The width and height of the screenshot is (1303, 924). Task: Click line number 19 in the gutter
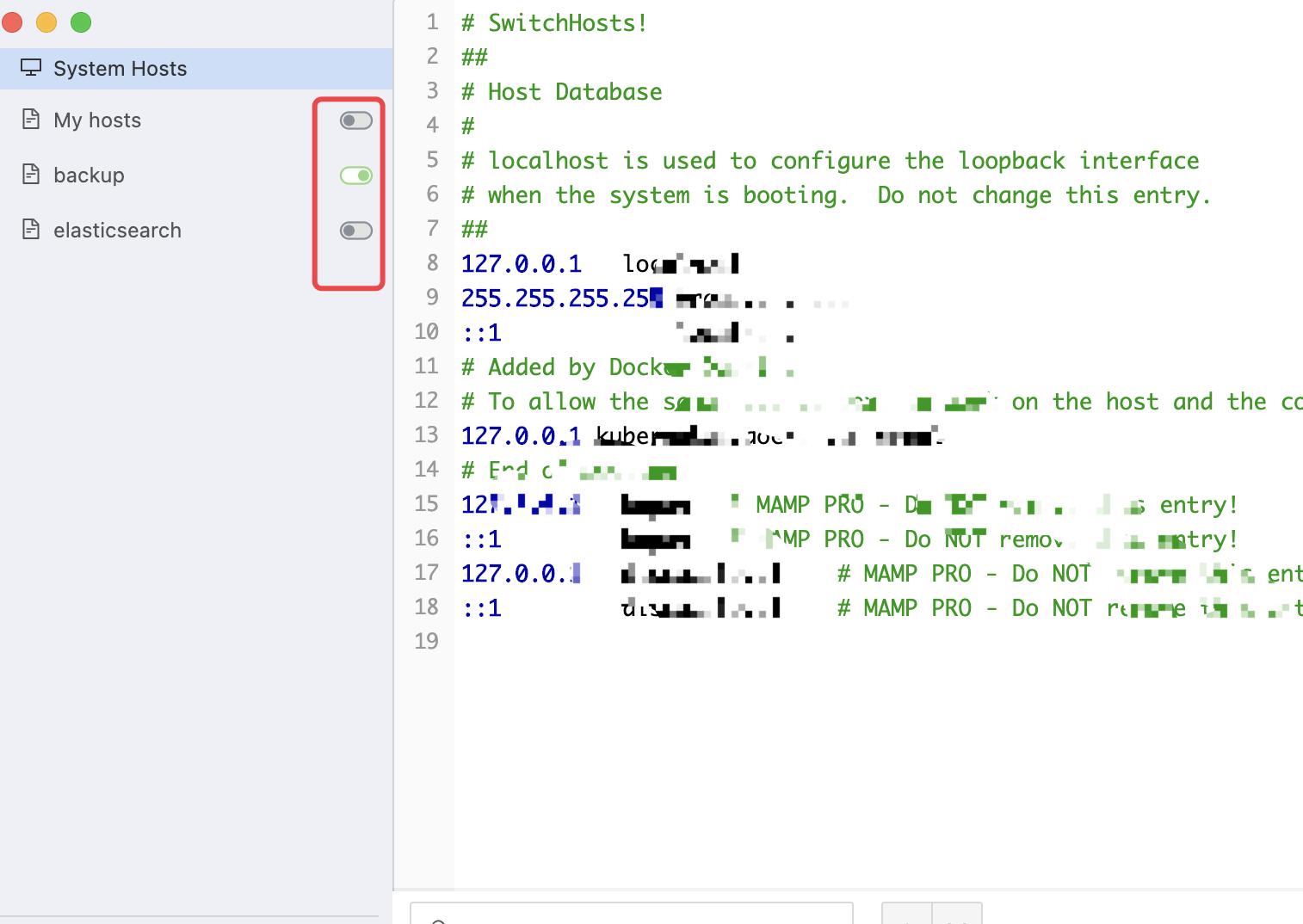click(427, 642)
